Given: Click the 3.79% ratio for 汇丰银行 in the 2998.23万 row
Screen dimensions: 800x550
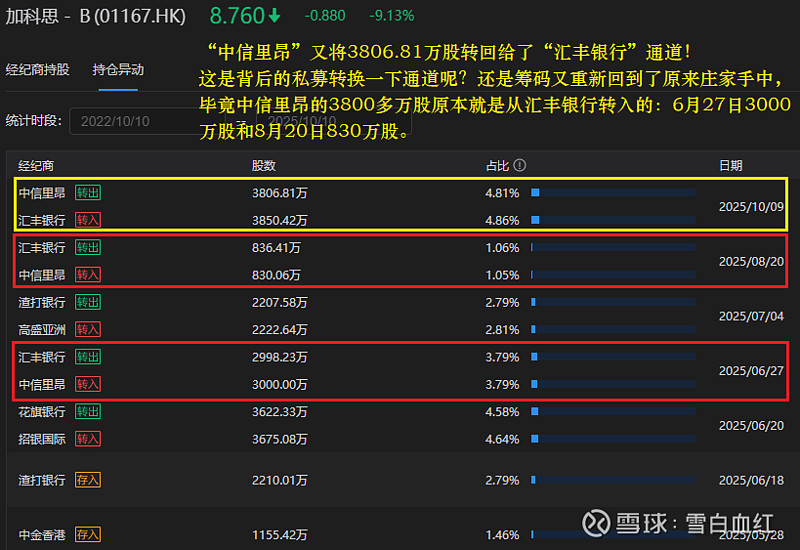Looking at the screenshot, I should point(502,357).
